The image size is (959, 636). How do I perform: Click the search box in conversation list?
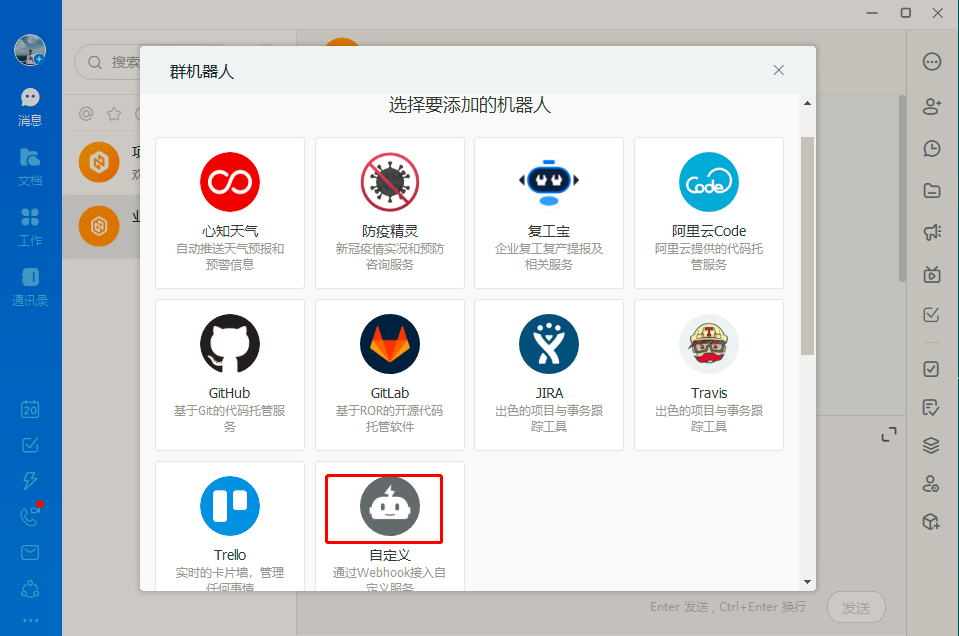tap(108, 62)
